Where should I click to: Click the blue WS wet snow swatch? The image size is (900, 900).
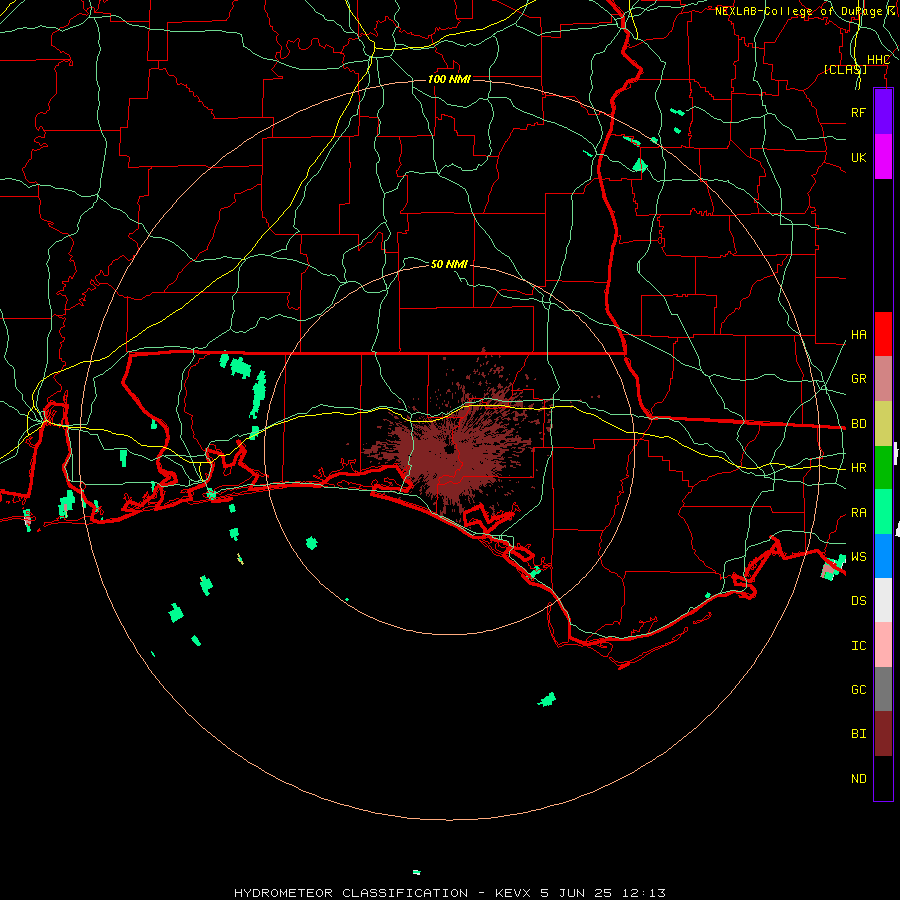pyautogui.click(x=883, y=556)
